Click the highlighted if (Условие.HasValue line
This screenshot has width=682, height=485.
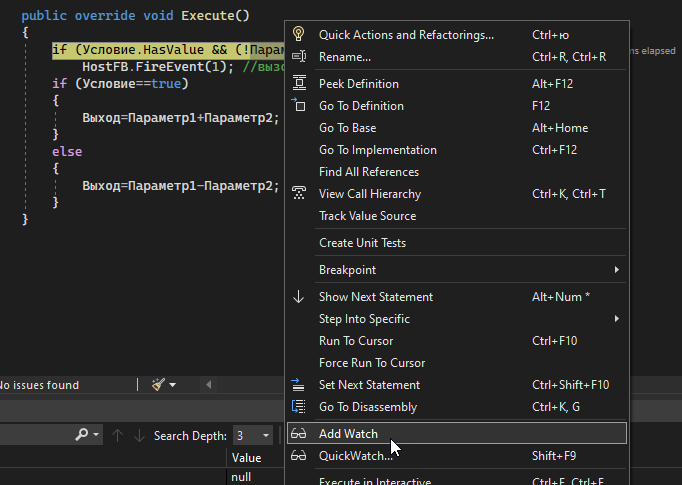click(x=168, y=50)
